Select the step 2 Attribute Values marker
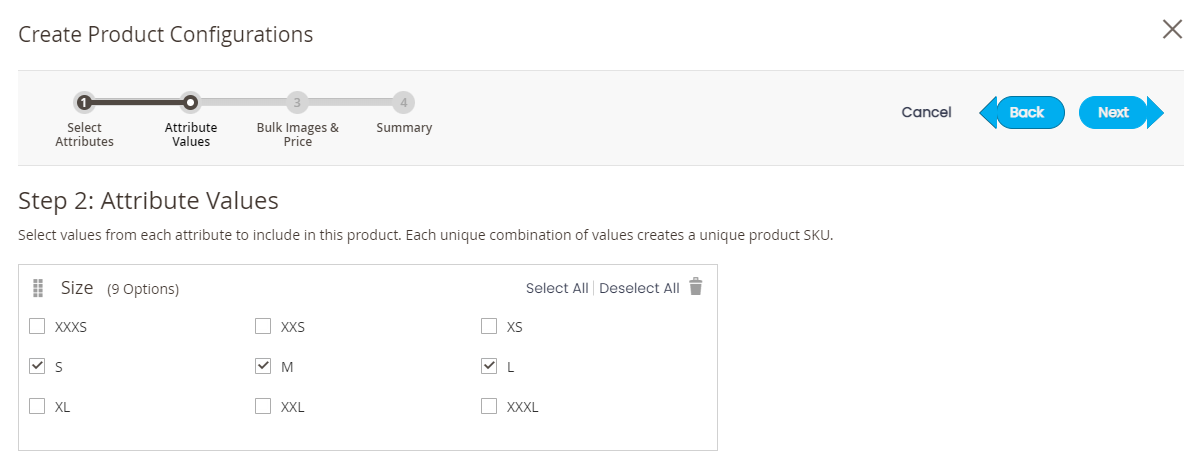 [191, 102]
